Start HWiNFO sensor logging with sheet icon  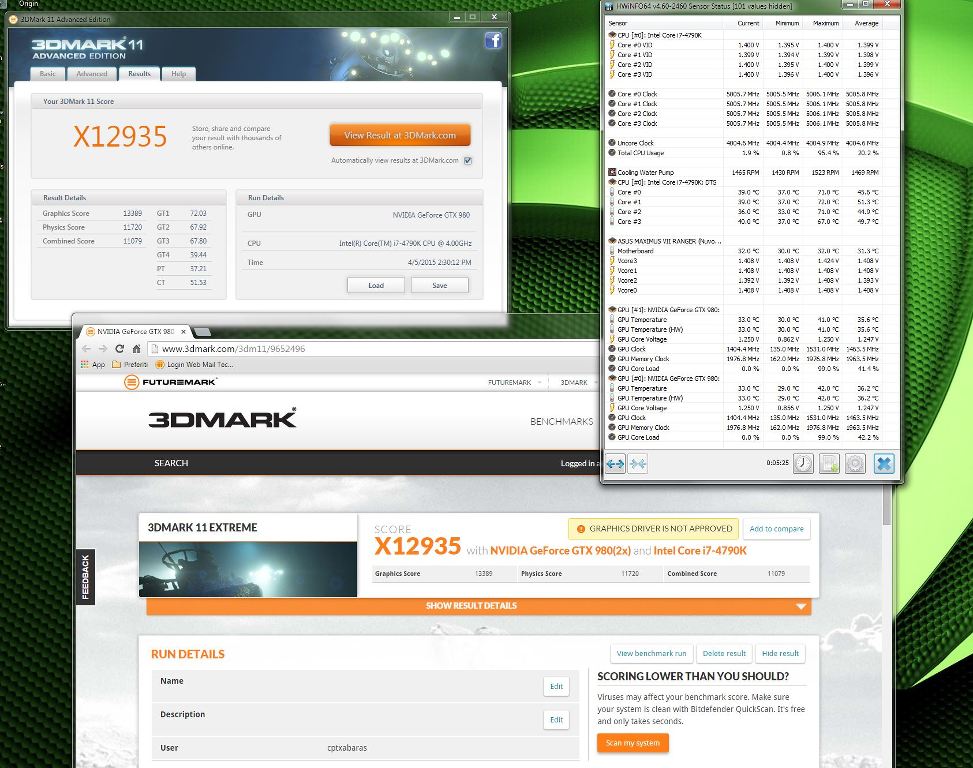(x=829, y=463)
